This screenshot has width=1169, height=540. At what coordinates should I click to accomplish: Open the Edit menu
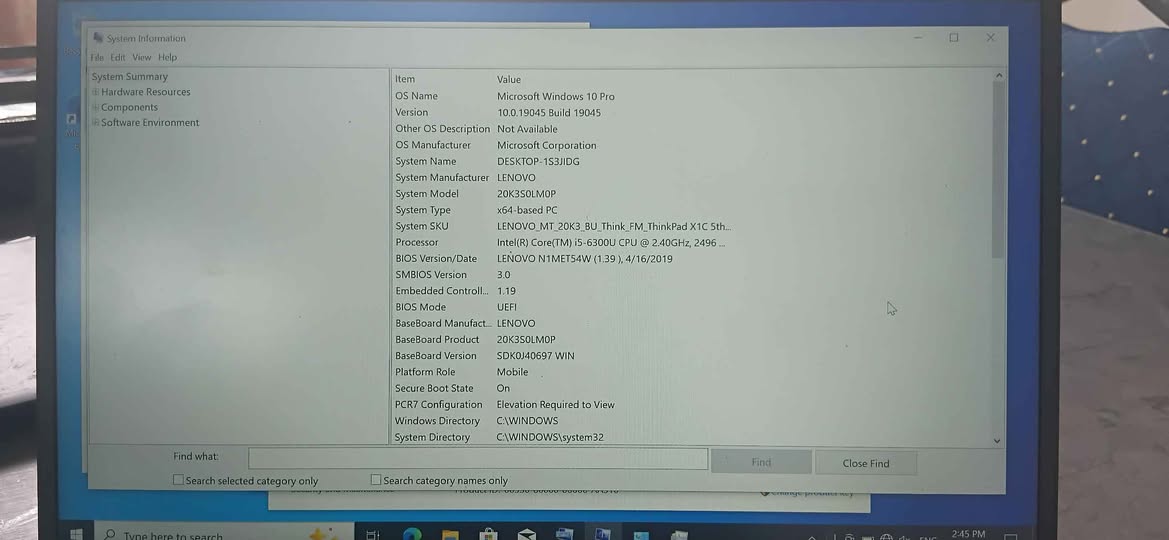[x=118, y=57]
